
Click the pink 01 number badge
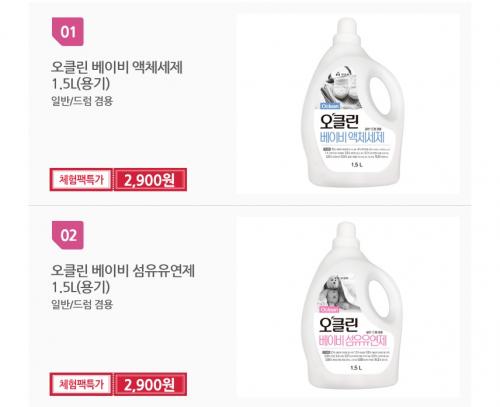pyautogui.click(x=68, y=32)
